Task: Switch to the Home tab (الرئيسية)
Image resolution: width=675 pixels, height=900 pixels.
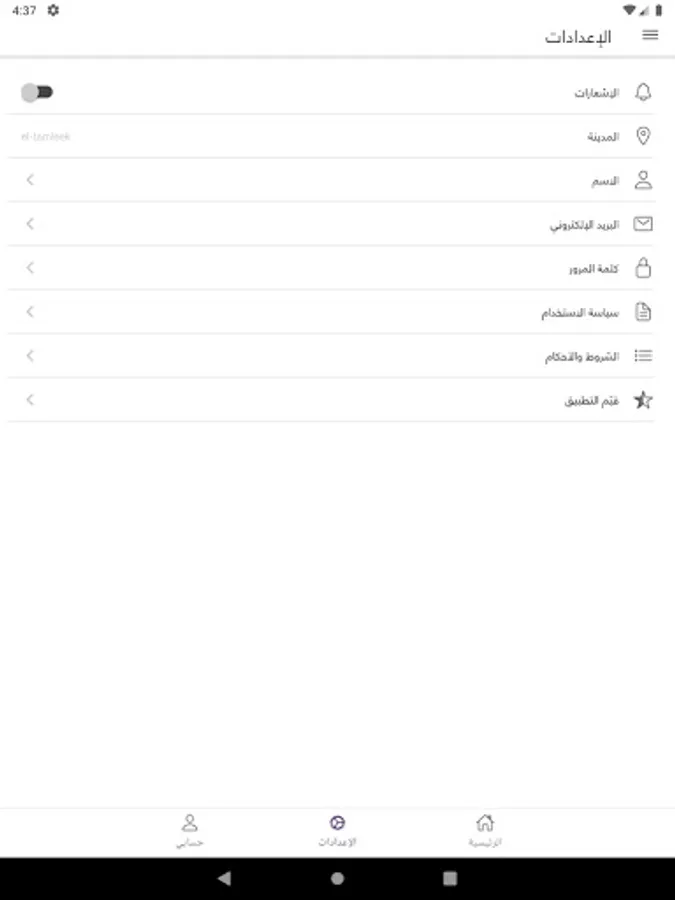Action: [x=485, y=830]
